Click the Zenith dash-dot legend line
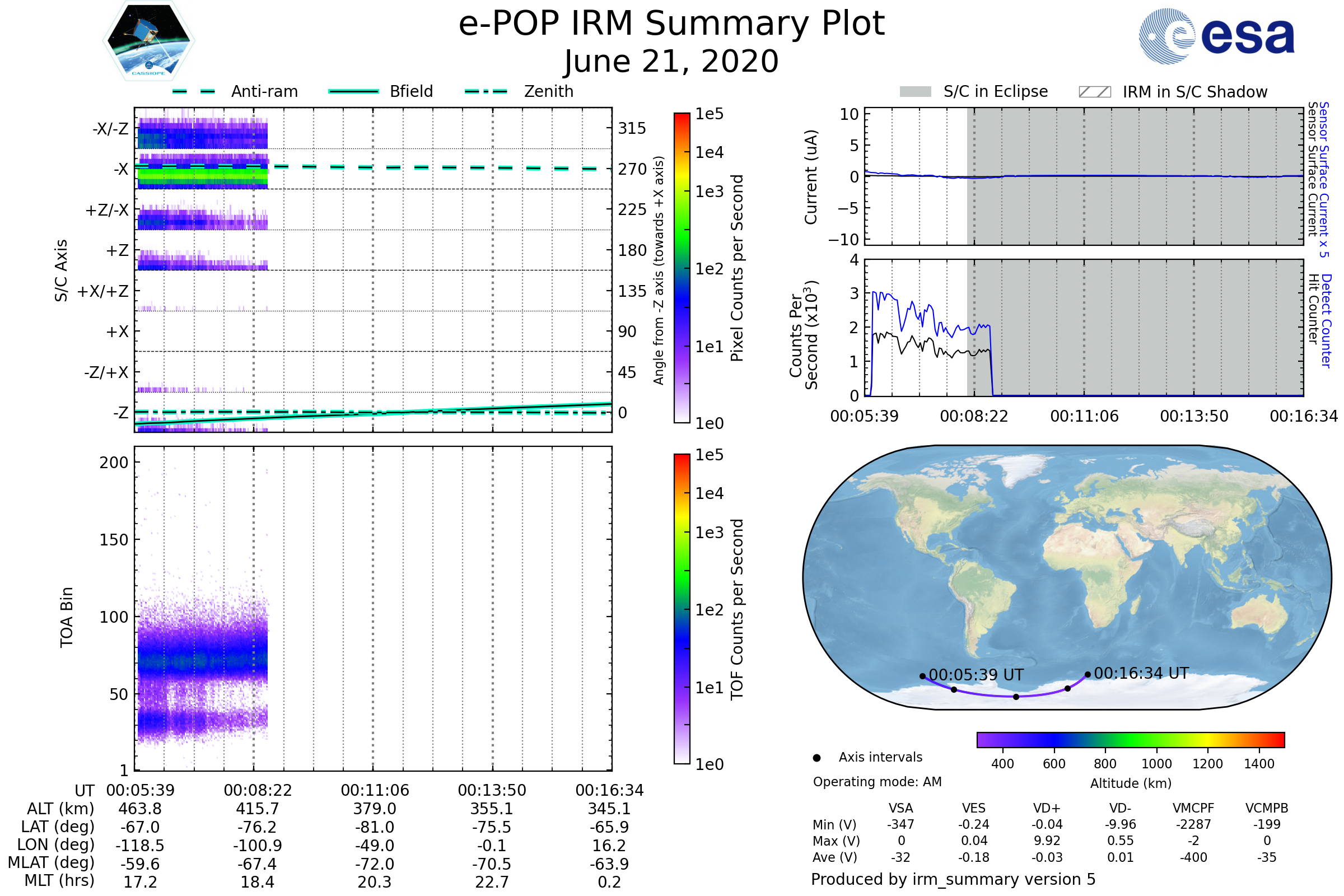The width and height of the screenshot is (1344, 896). tap(486, 91)
